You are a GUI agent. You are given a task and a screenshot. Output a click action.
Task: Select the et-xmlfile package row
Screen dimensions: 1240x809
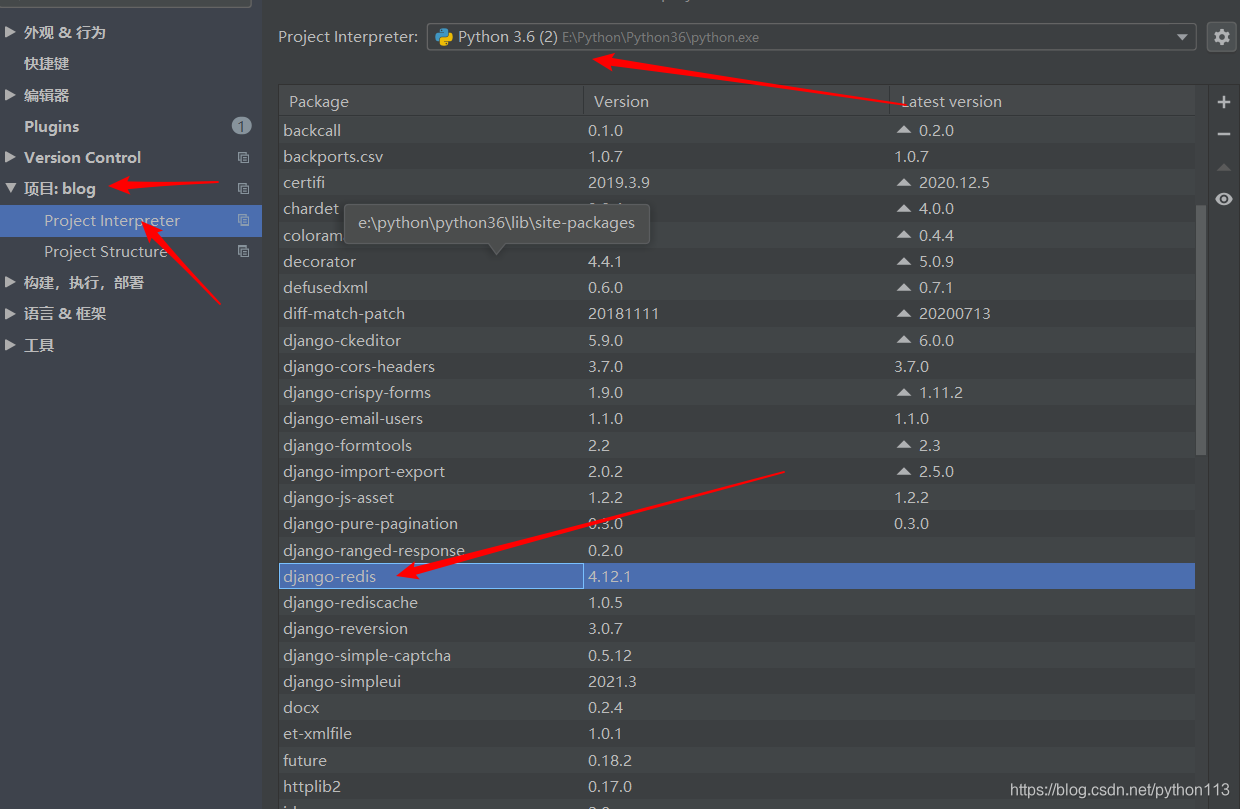click(x=737, y=733)
